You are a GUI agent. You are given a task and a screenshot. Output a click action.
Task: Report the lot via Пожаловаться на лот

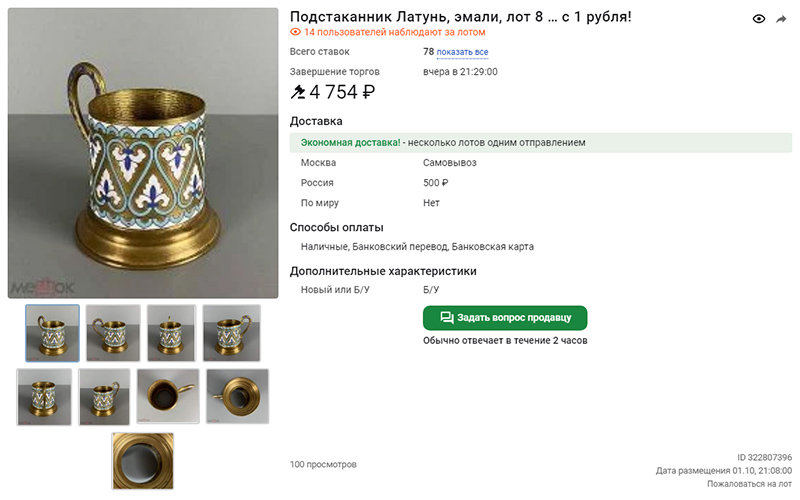tap(749, 484)
